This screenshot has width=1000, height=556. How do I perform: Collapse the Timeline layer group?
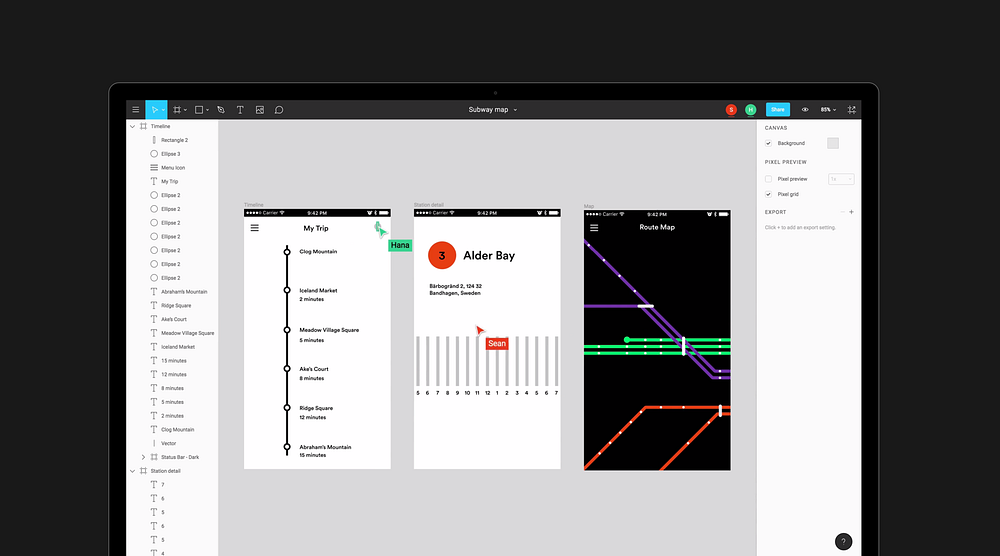133,126
